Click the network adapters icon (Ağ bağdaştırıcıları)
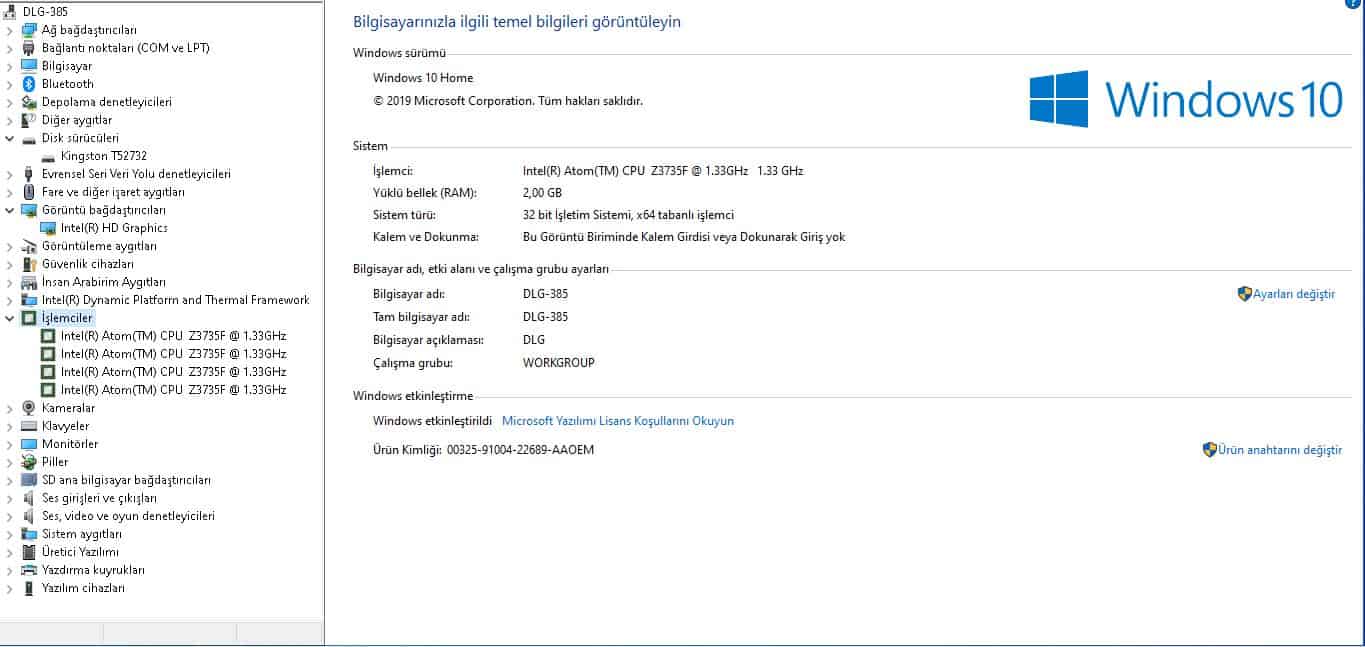Image resolution: width=1365 pixels, height=647 pixels. point(29,30)
